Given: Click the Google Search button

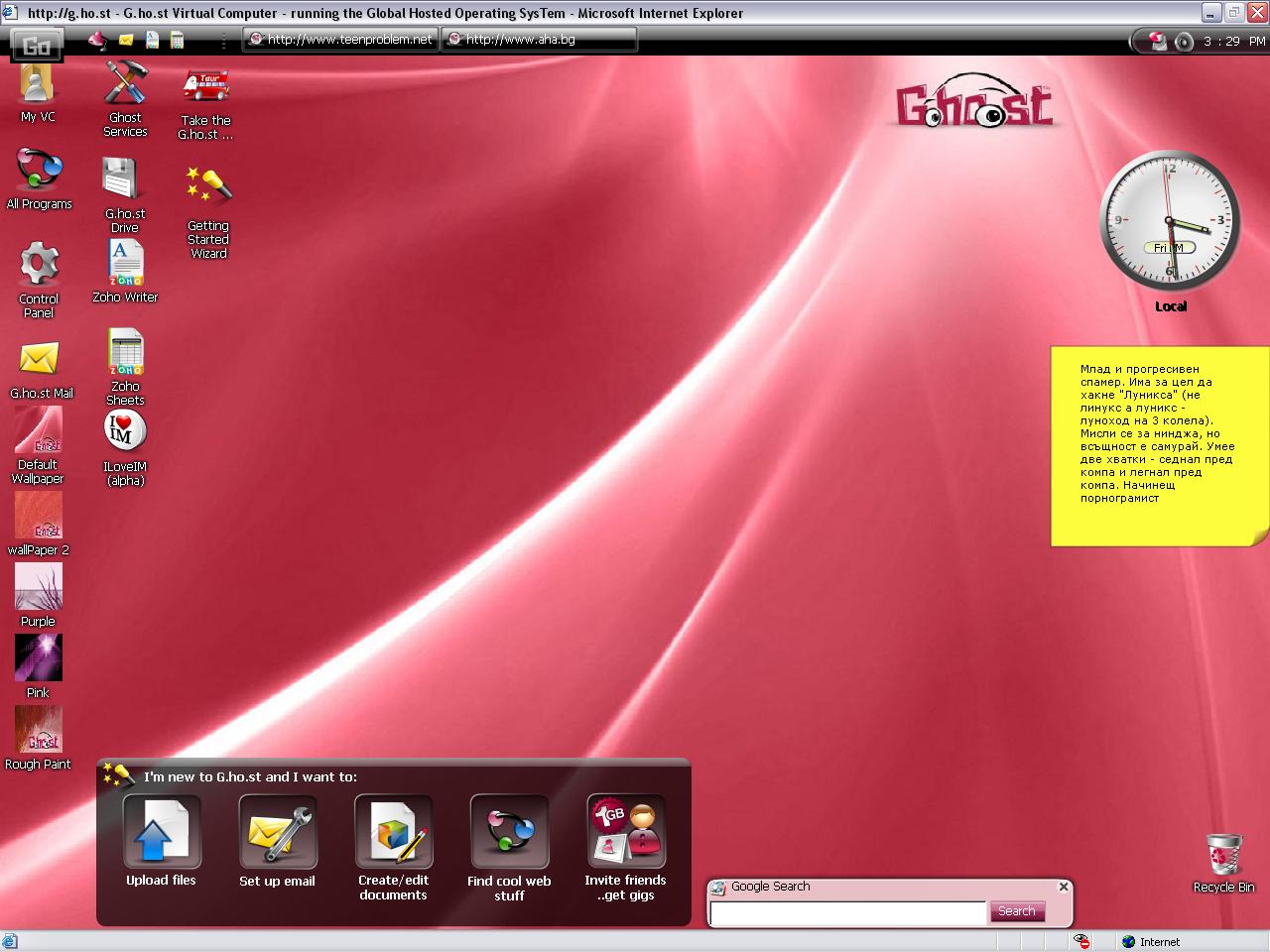Looking at the screenshot, I should pyautogui.click(x=1017, y=911).
